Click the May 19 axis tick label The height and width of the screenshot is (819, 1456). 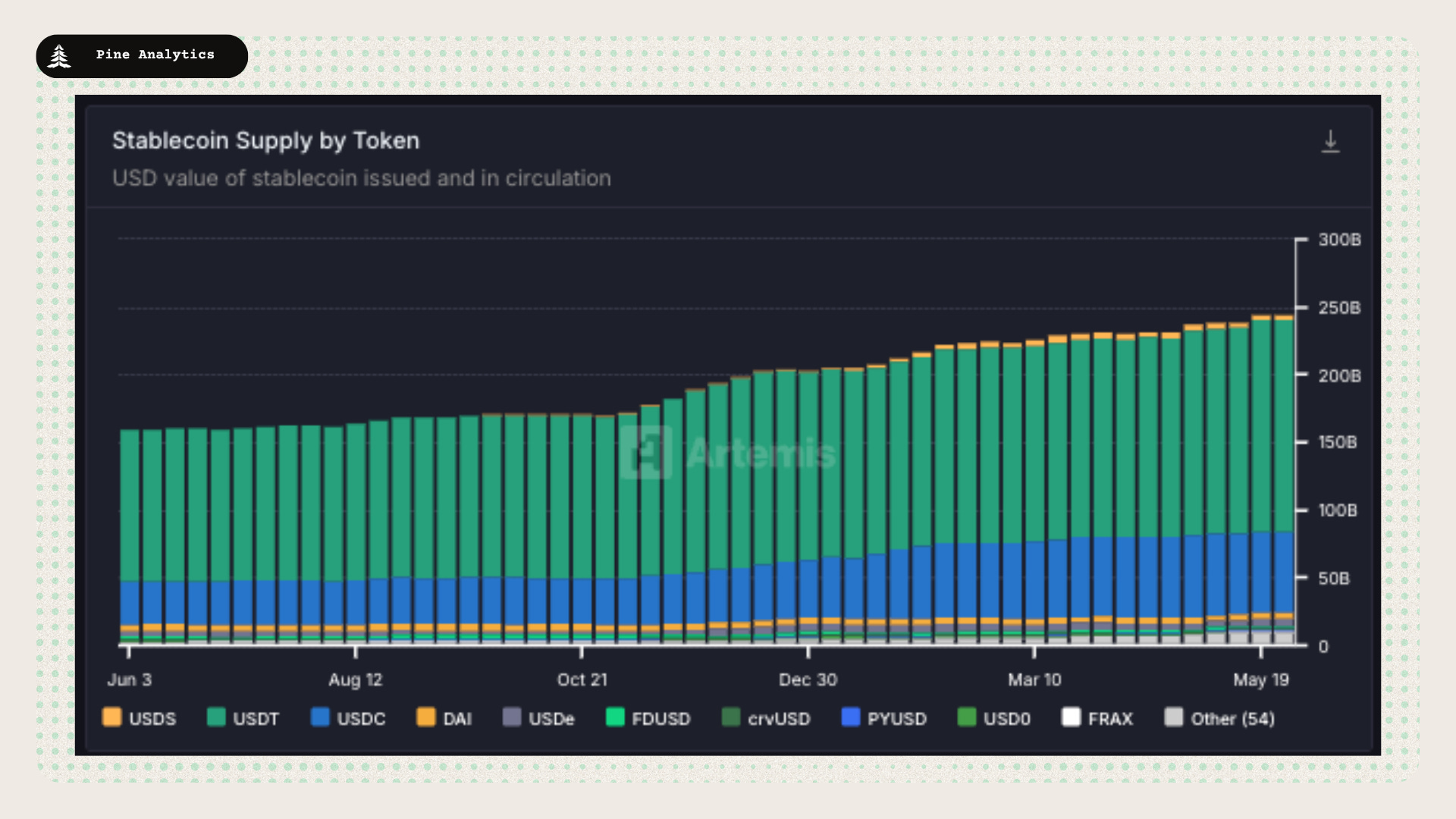click(1260, 679)
